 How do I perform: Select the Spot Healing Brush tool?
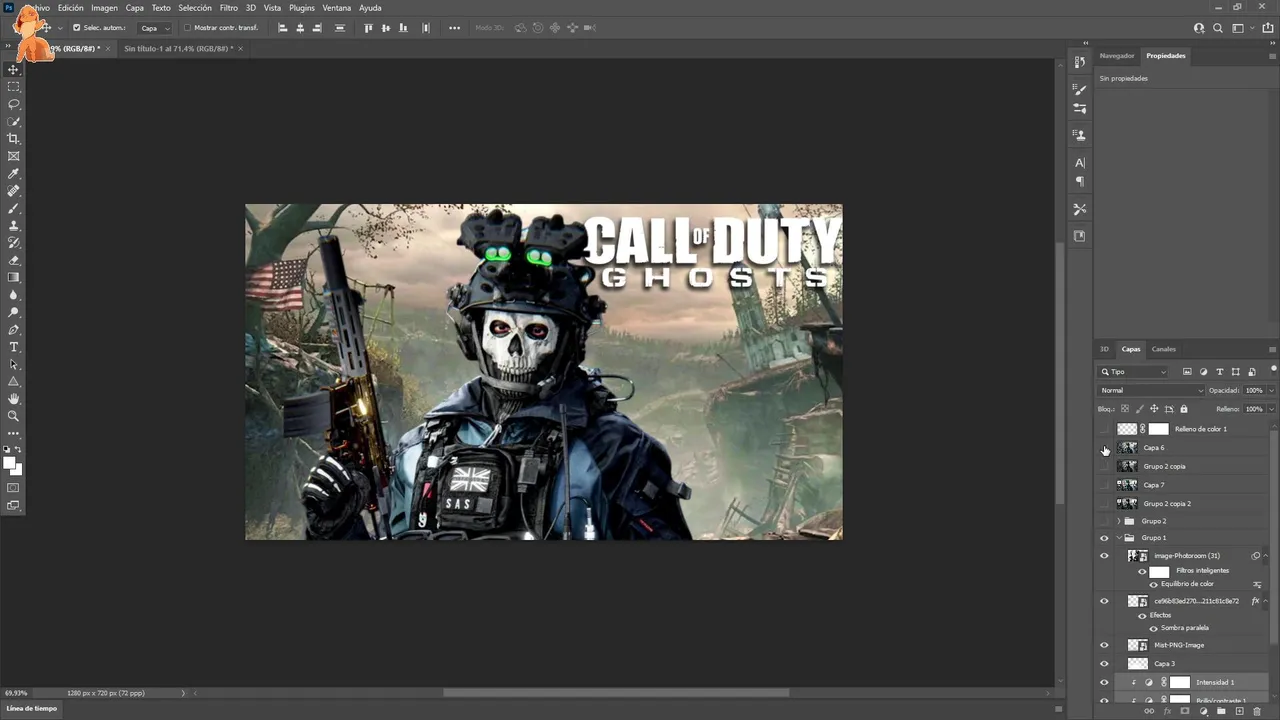point(14,191)
